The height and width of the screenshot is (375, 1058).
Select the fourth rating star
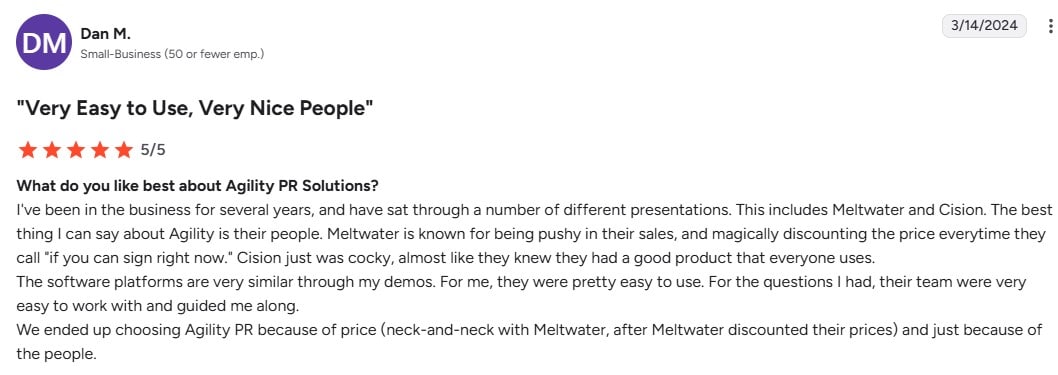(x=100, y=150)
